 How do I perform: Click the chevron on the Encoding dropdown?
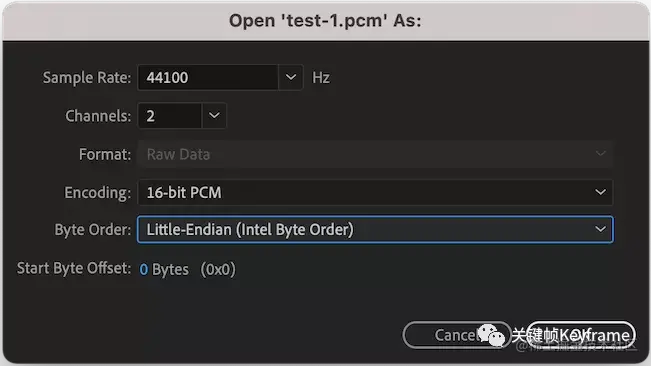600,192
